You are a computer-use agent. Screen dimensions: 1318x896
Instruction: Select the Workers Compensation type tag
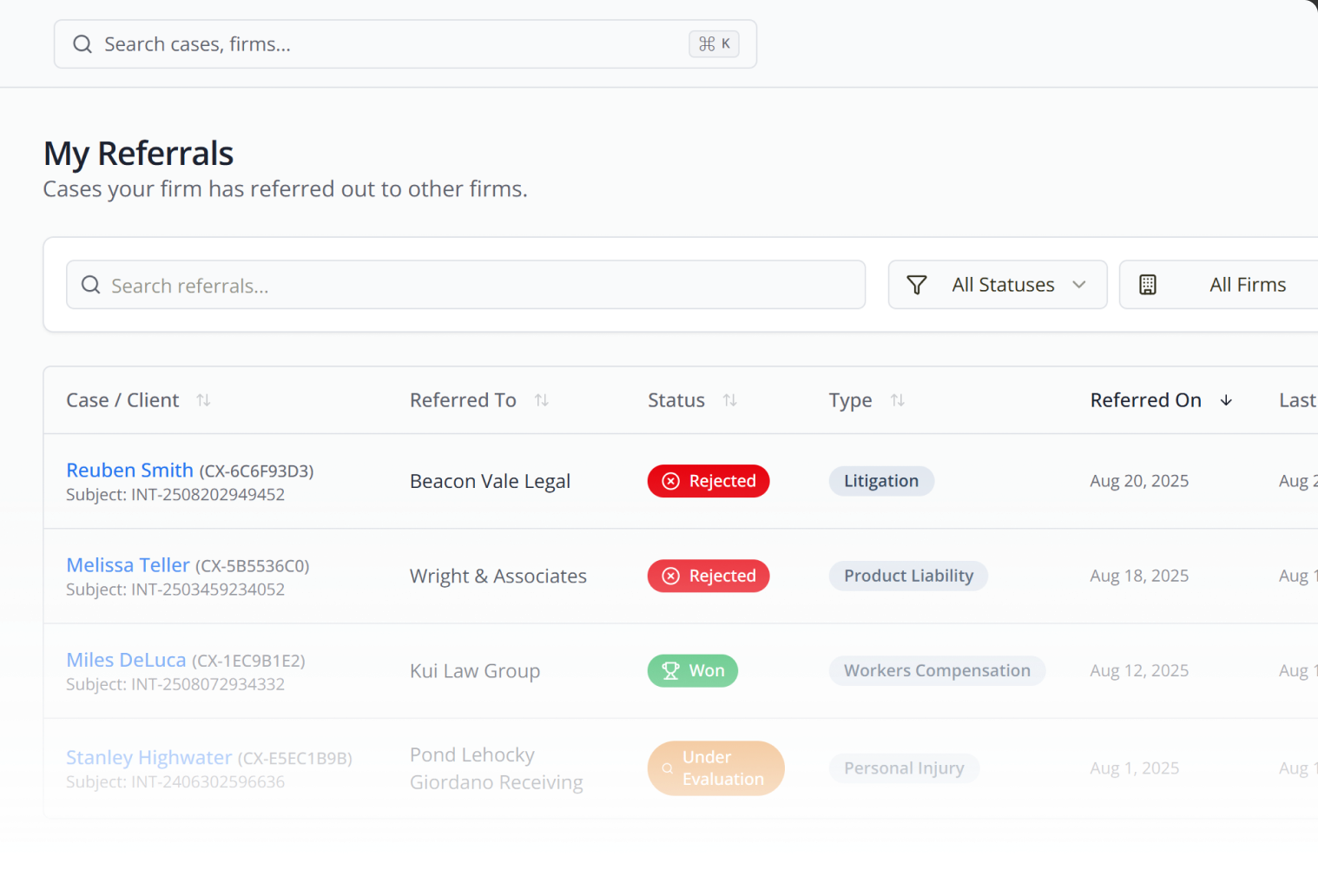point(937,670)
